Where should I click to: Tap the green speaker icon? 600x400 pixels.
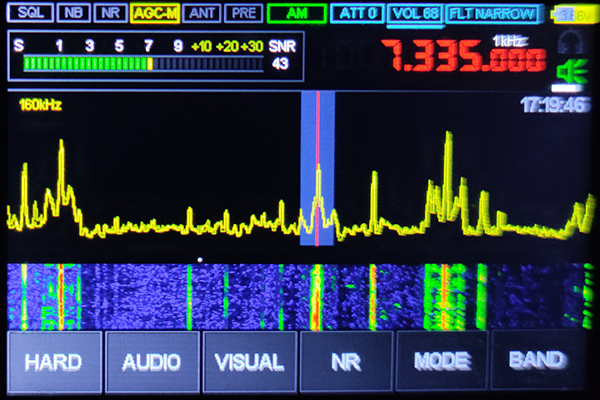click(571, 72)
